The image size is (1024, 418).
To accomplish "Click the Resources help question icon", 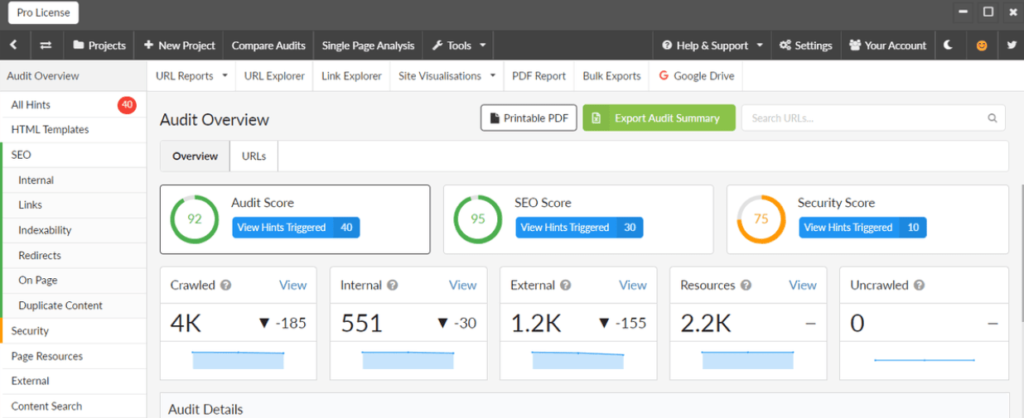I will pos(746,285).
